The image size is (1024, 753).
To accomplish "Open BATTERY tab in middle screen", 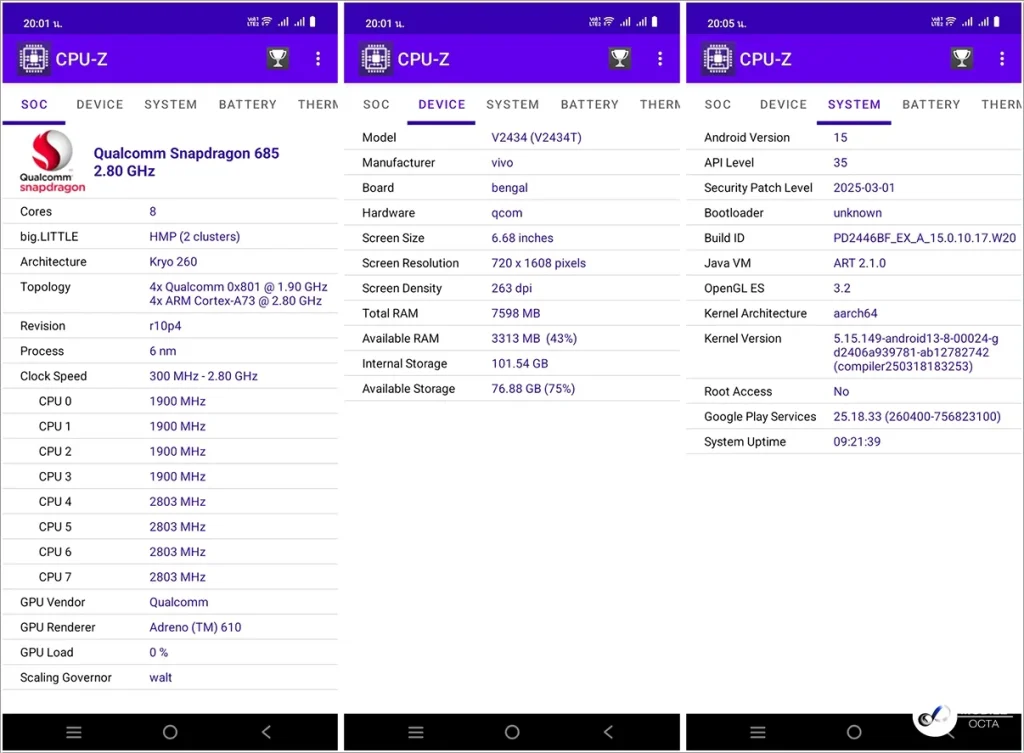I will click(590, 104).
